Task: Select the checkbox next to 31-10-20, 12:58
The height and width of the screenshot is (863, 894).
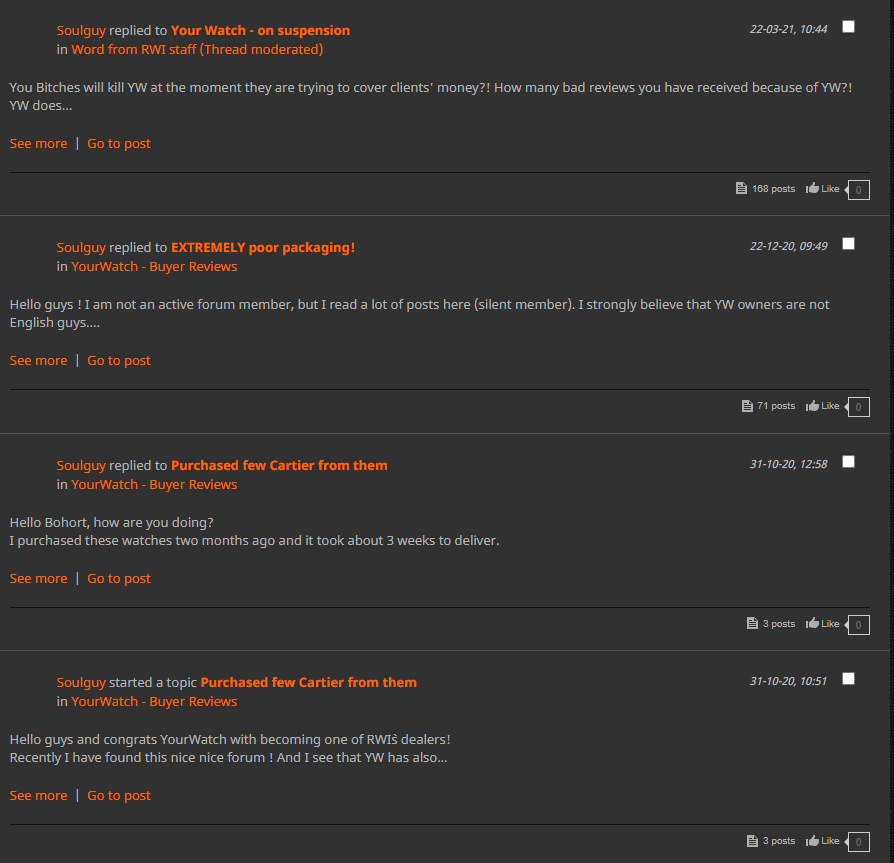Action: [x=848, y=462]
